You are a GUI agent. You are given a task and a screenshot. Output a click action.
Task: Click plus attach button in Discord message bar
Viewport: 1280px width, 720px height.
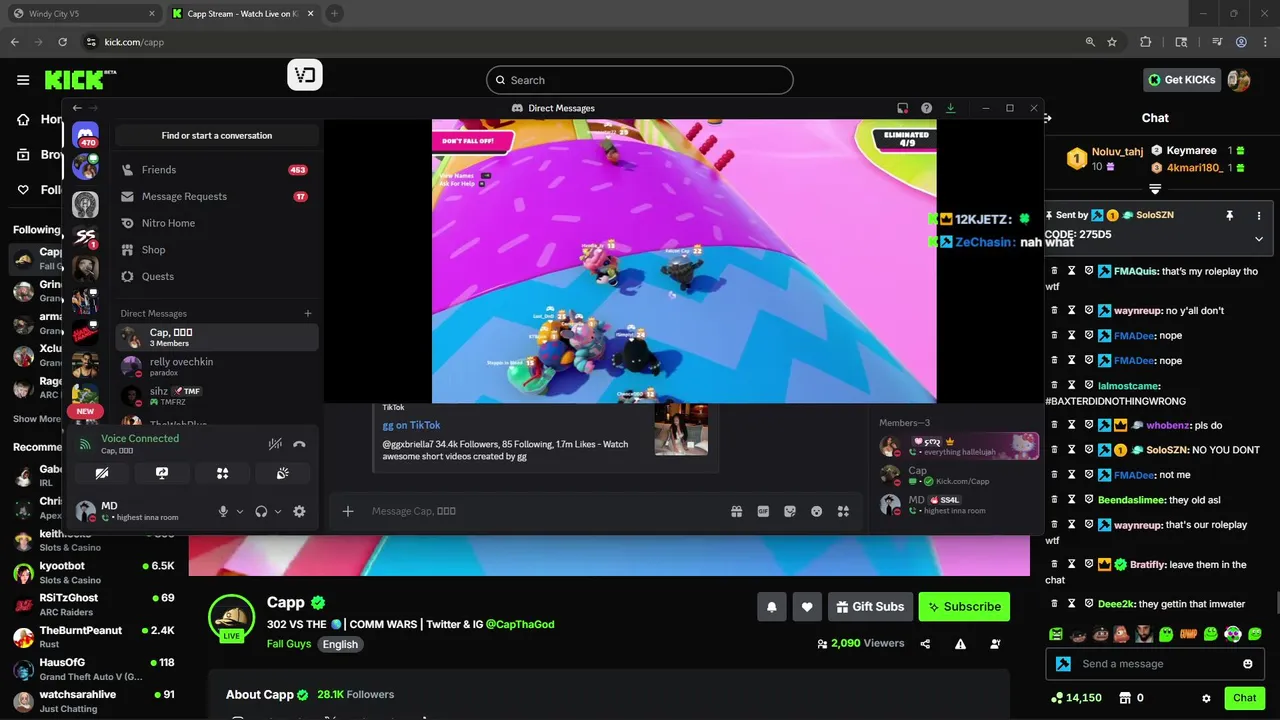[348, 511]
